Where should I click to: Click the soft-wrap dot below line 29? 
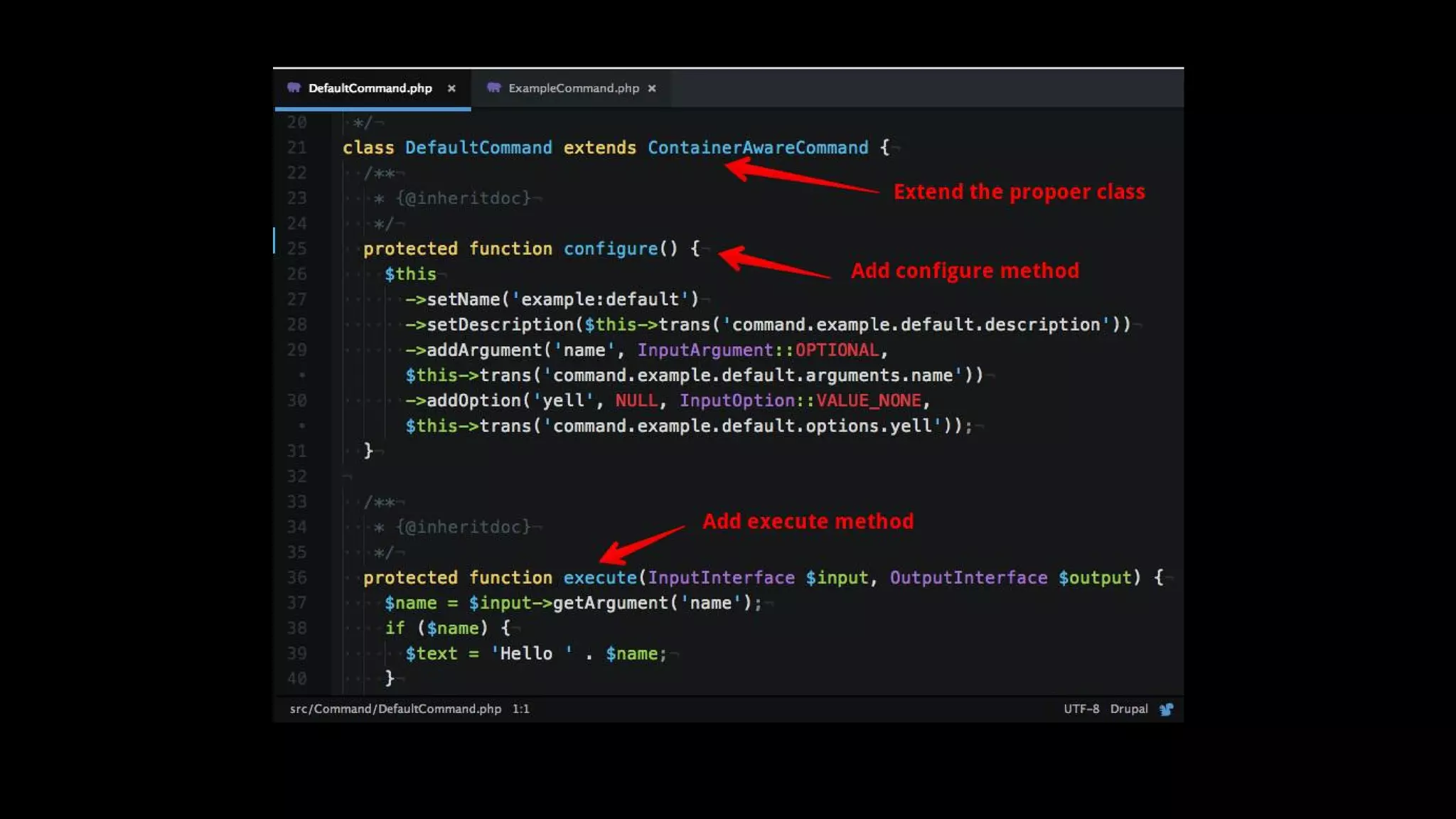point(302,375)
